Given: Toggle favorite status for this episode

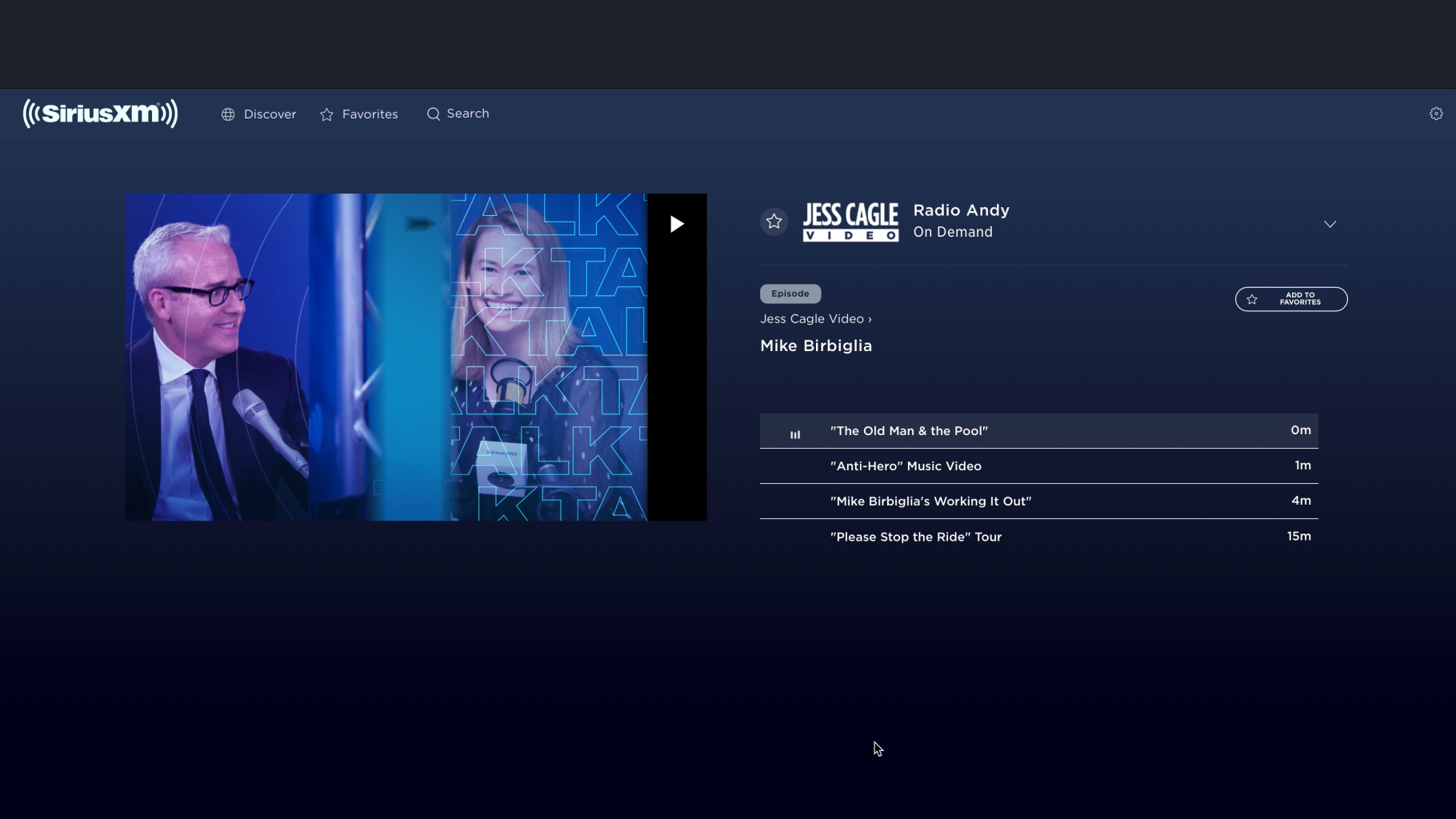Looking at the screenshot, I should 1290,298.
